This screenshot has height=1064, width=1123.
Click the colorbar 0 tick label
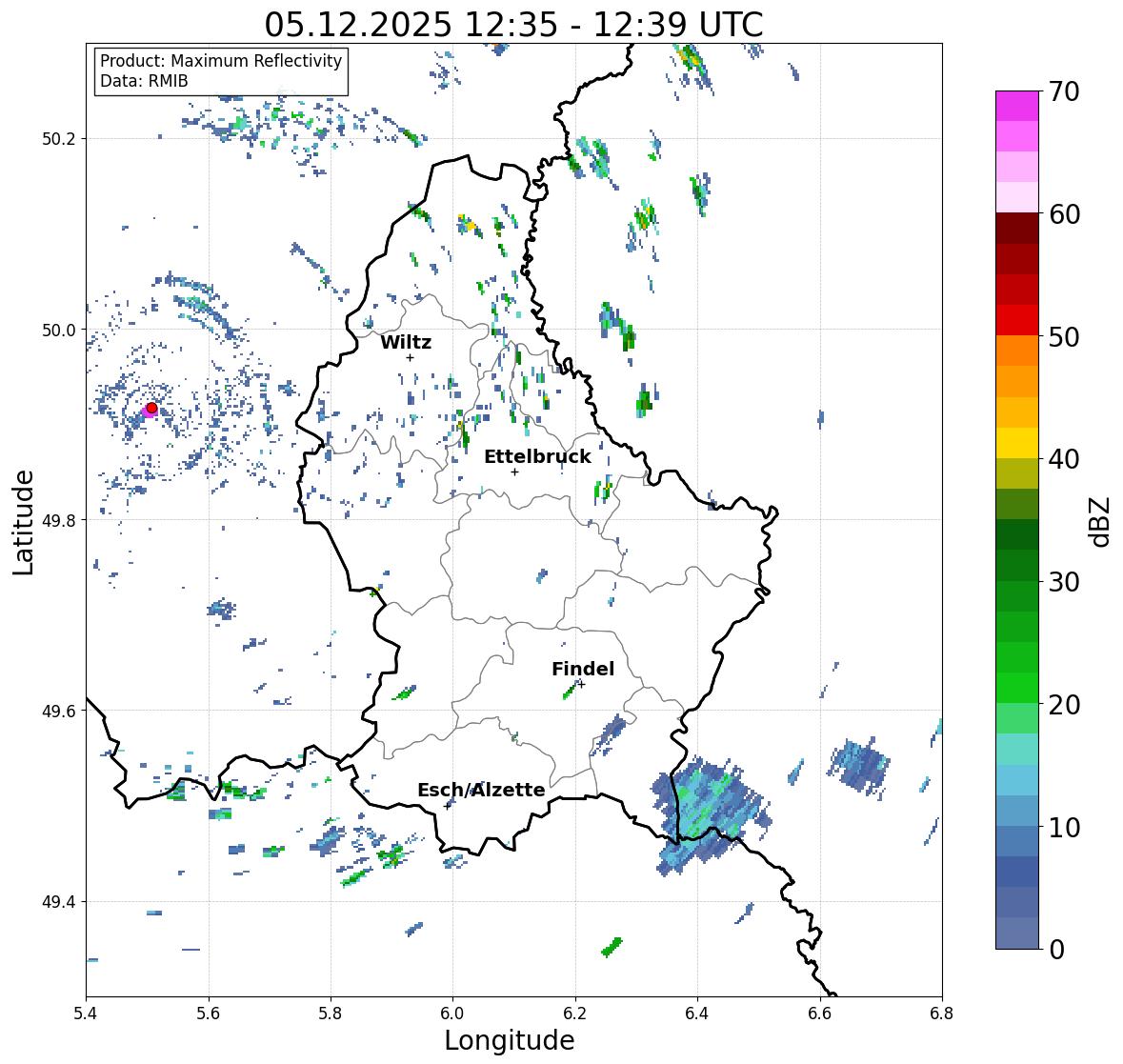pos(1056,950)
